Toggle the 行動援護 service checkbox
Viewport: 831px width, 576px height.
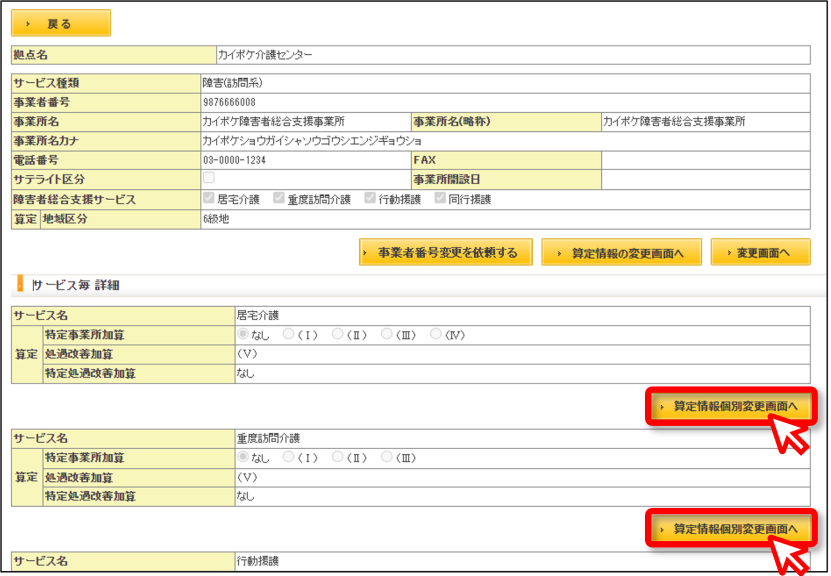pos(370,198)
